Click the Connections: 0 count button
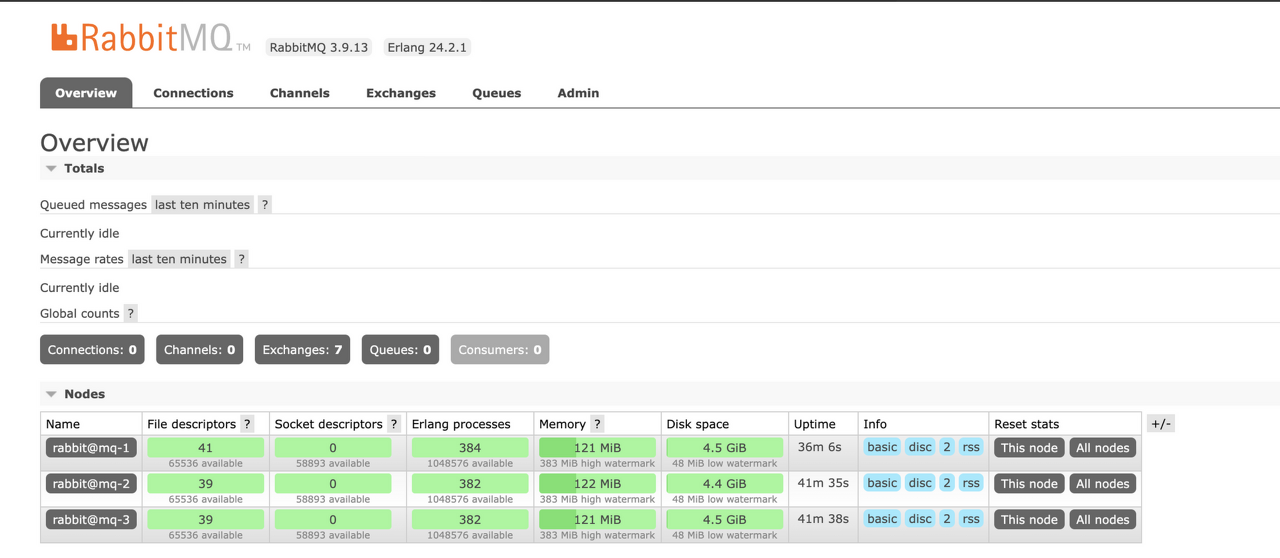 click(x=92, y=350)
